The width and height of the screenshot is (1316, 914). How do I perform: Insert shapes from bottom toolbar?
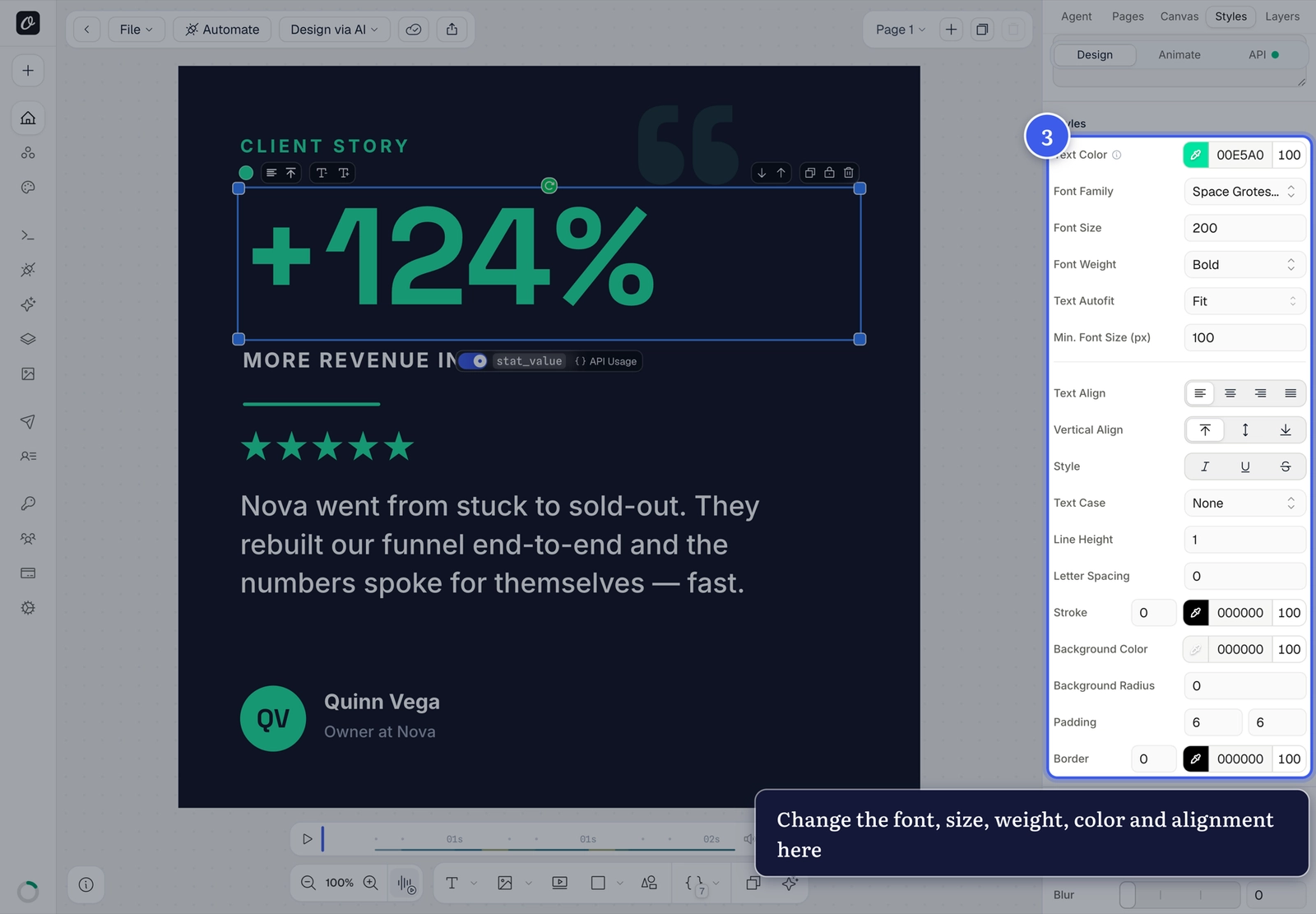(x=649, y=883)
